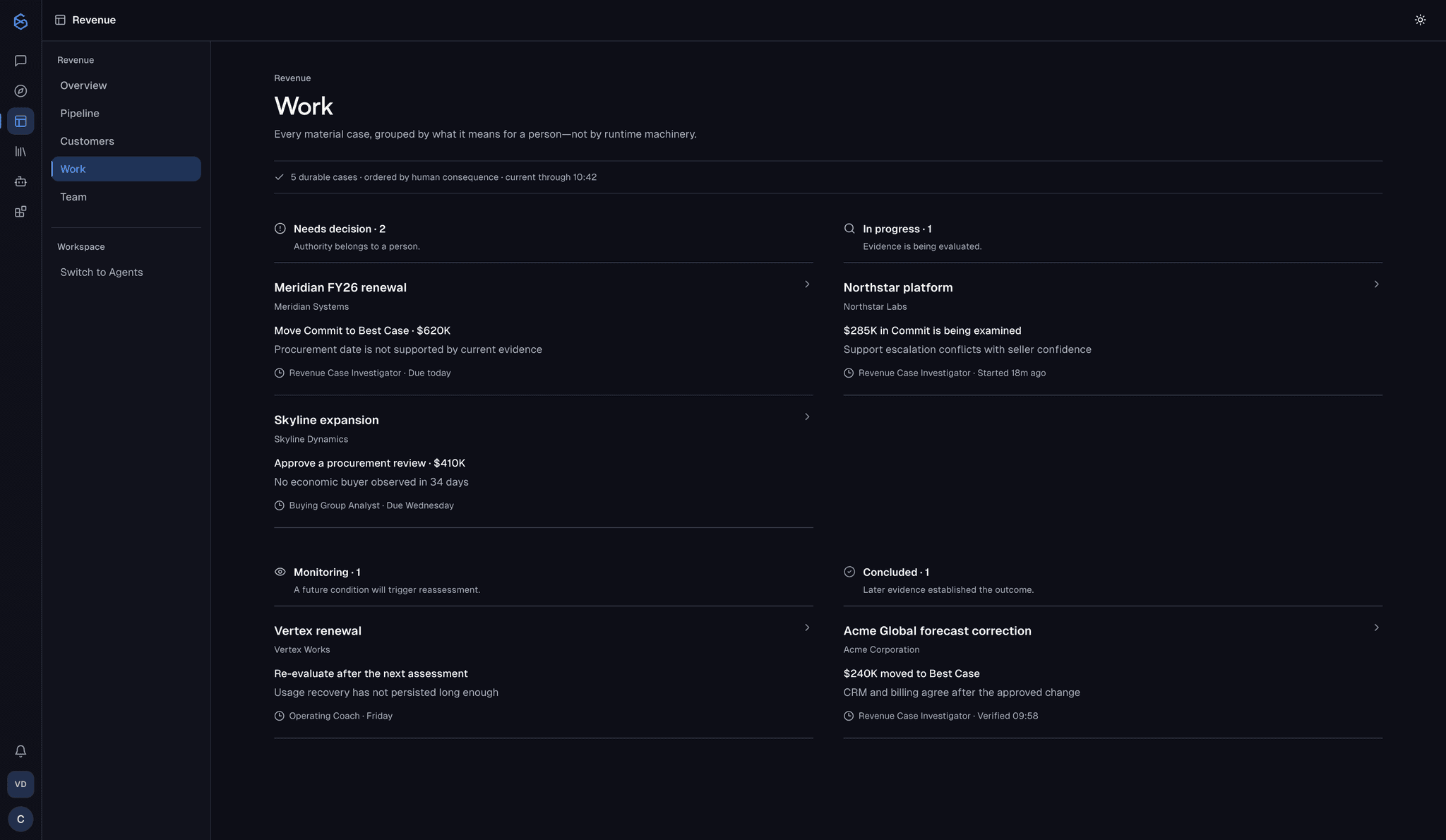
Task: Select Work sidebar item
Action: 126,169
